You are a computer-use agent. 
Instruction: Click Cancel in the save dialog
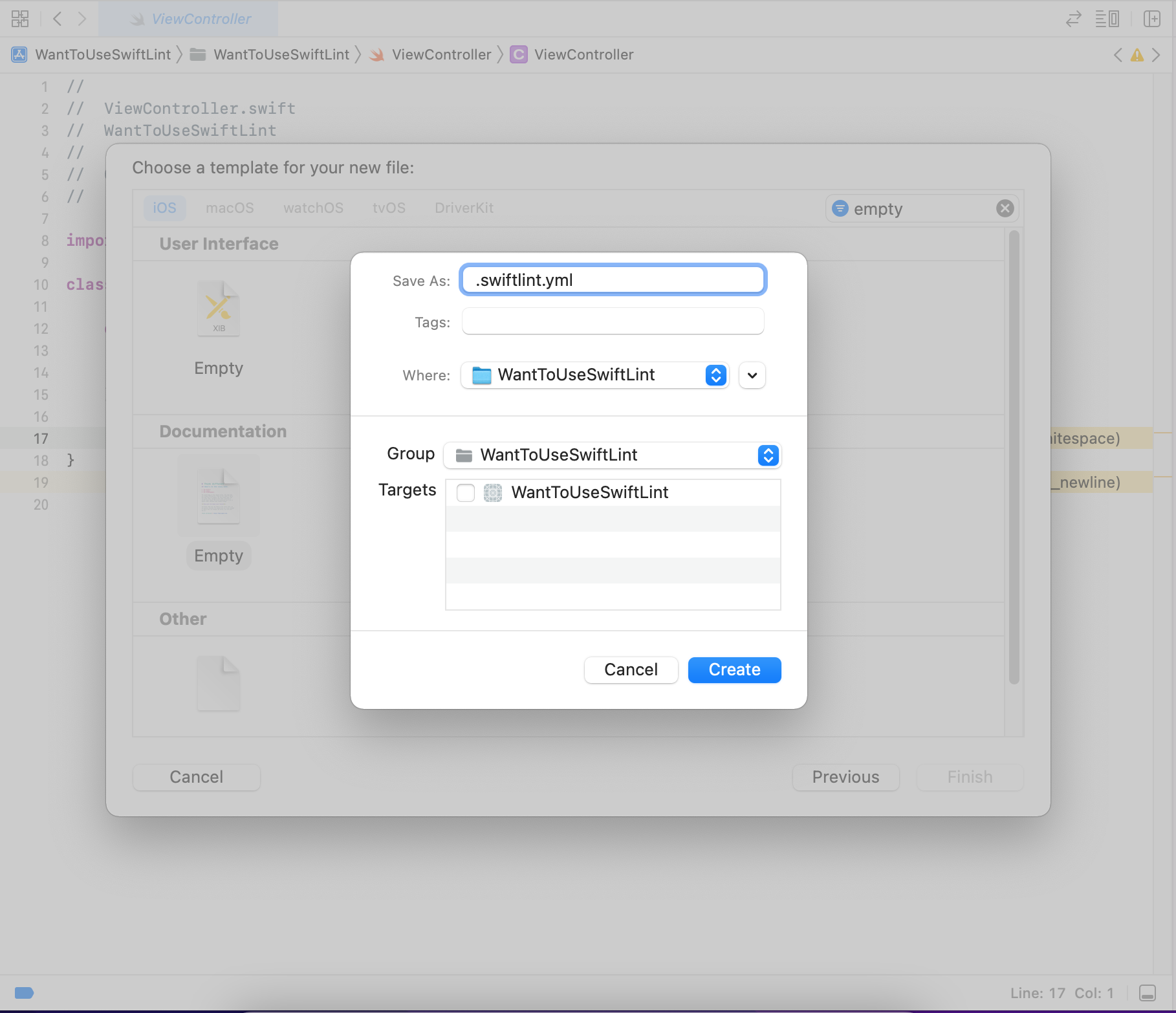click(x=631, y=670)
